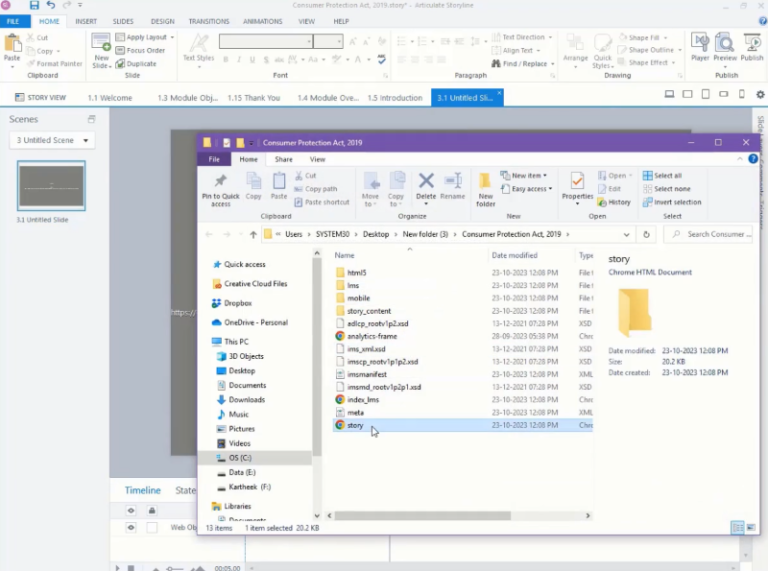Toggle lock box on Web Object row

[x=152, y=527]
